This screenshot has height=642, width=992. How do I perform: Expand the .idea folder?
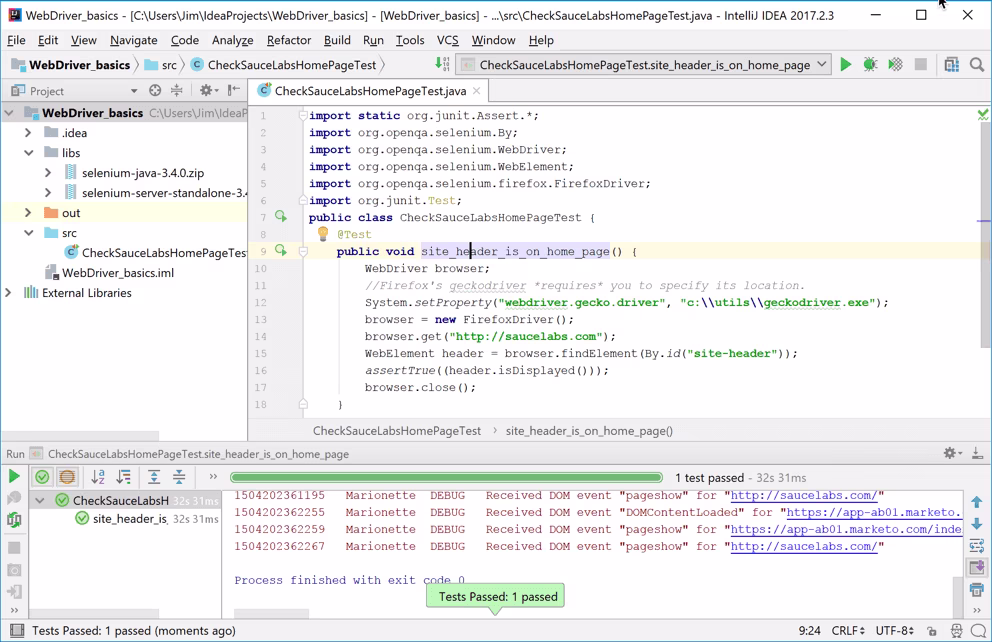pos(28,133)
